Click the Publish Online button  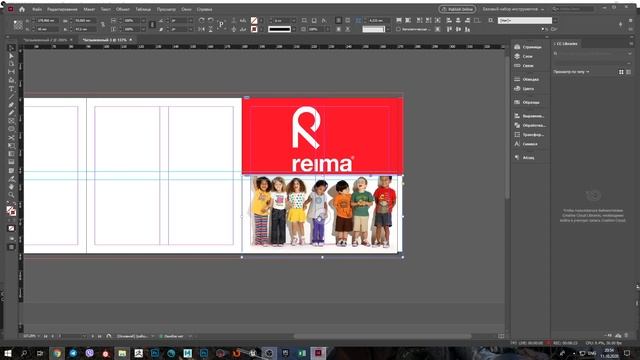pyautogui.click(x=457, y=9)
